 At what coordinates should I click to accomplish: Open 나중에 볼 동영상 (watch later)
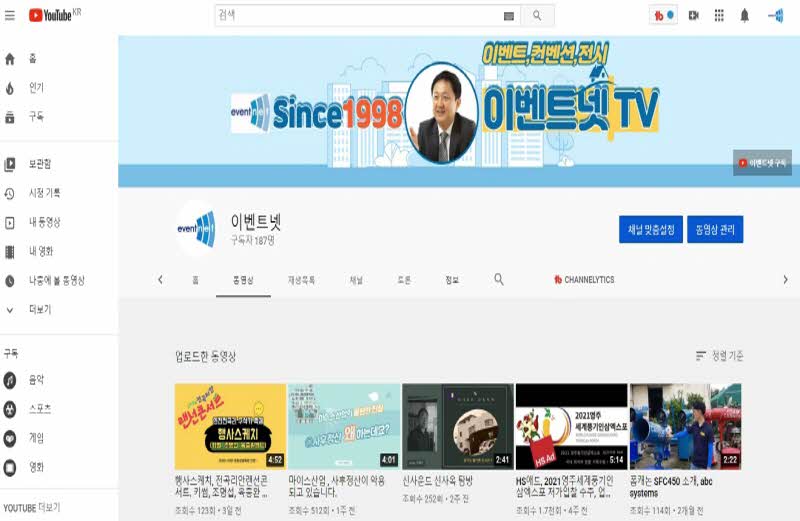[56, 281]
